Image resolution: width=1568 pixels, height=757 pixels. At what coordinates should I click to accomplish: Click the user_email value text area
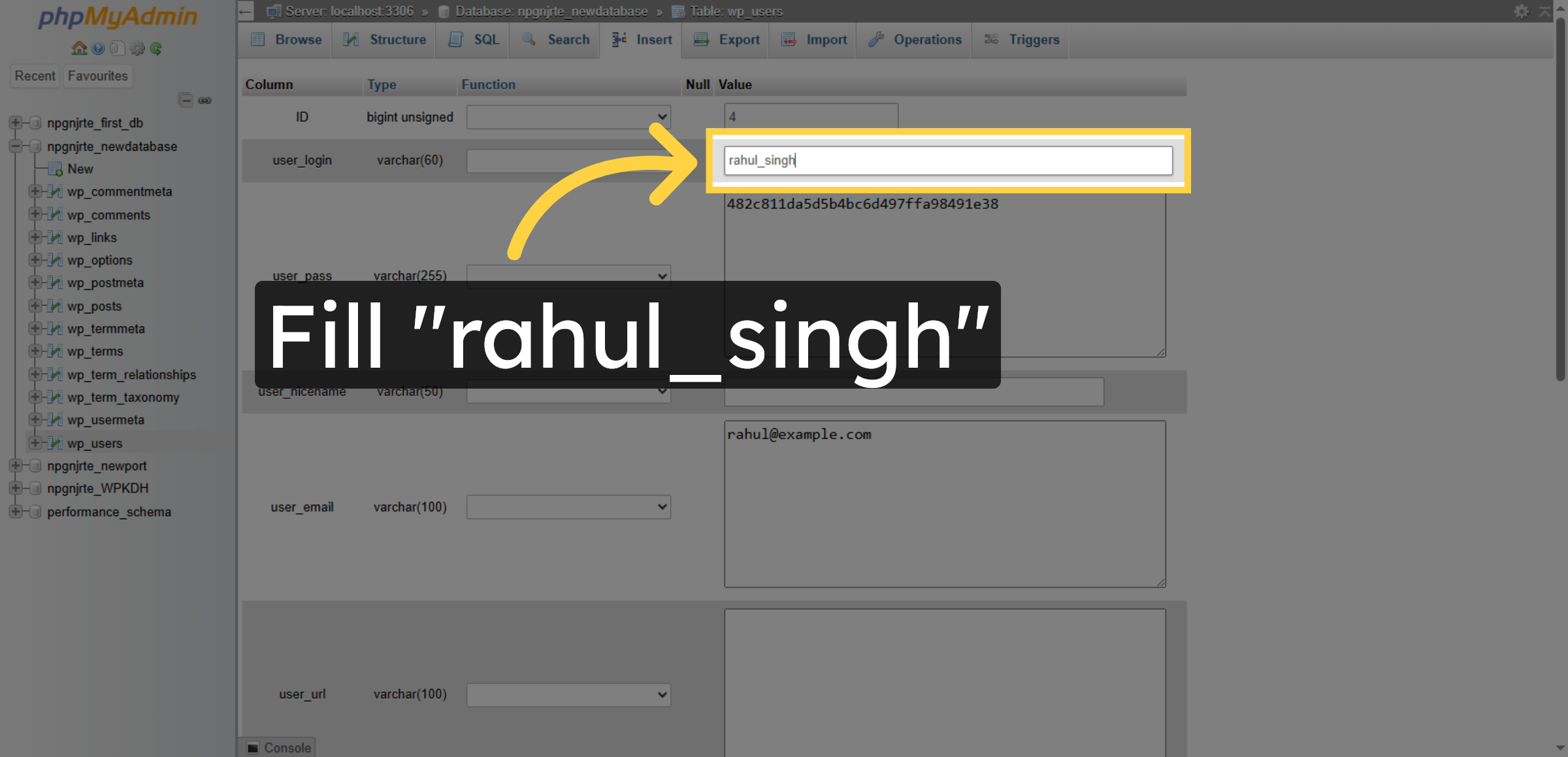coord(944,504)
